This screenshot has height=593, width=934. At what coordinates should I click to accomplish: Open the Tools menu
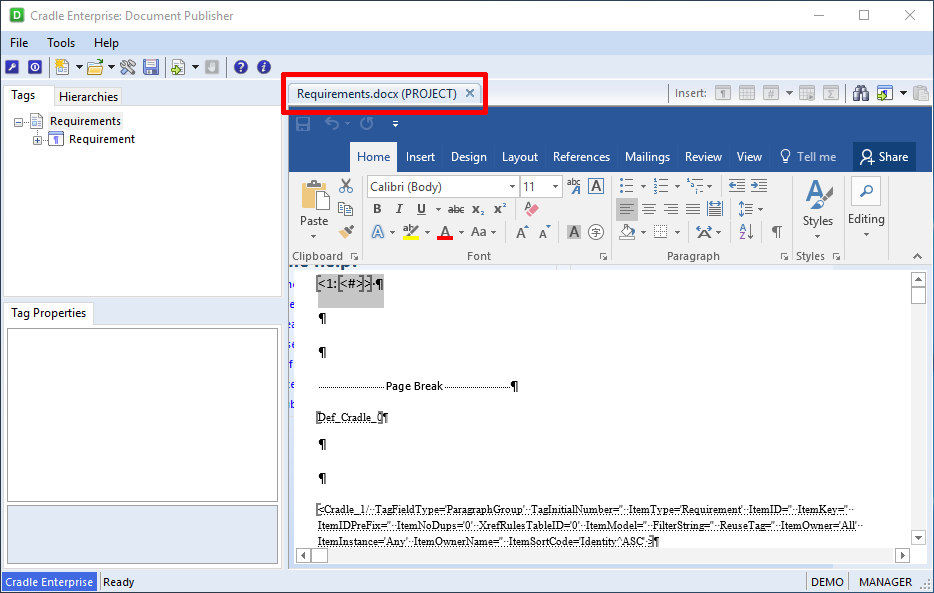click(x=61, y=43)
